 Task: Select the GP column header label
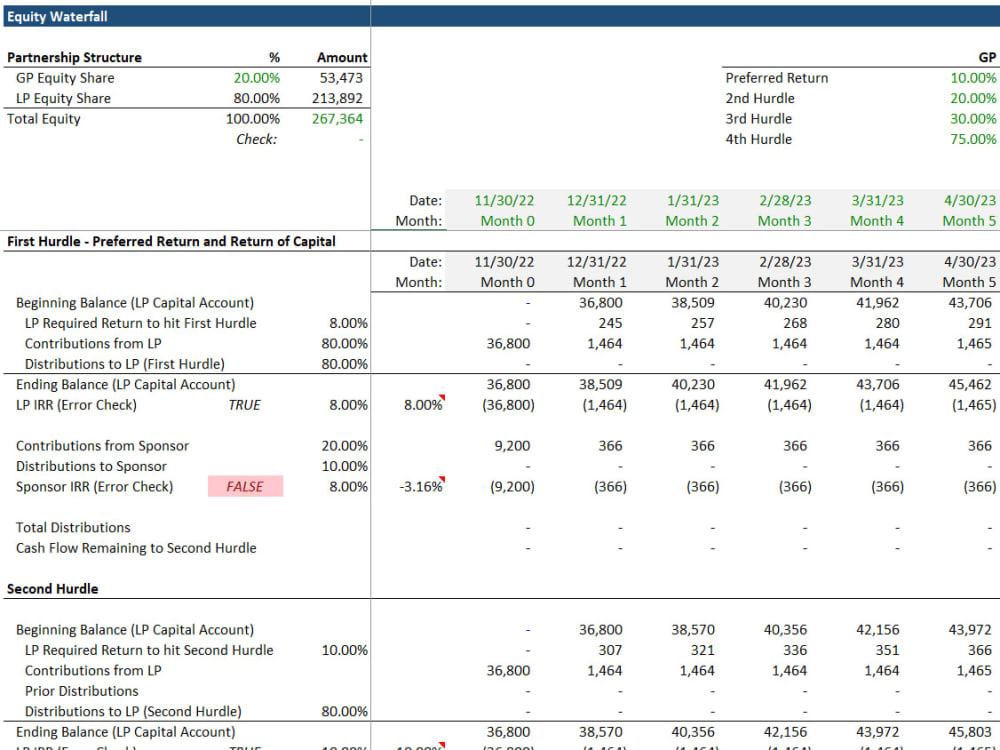988,57
